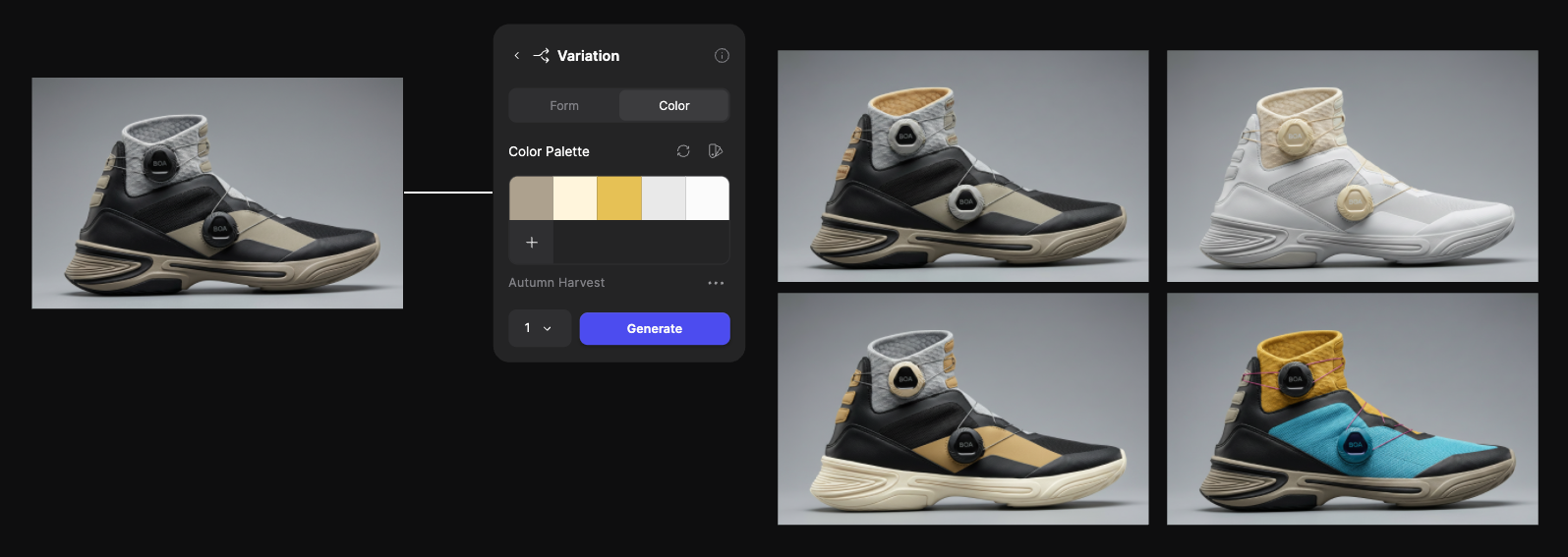This screenshot has width=1568, height=557.
Task: Open the cream-soled shoe variation
Action: pos(963,409)
